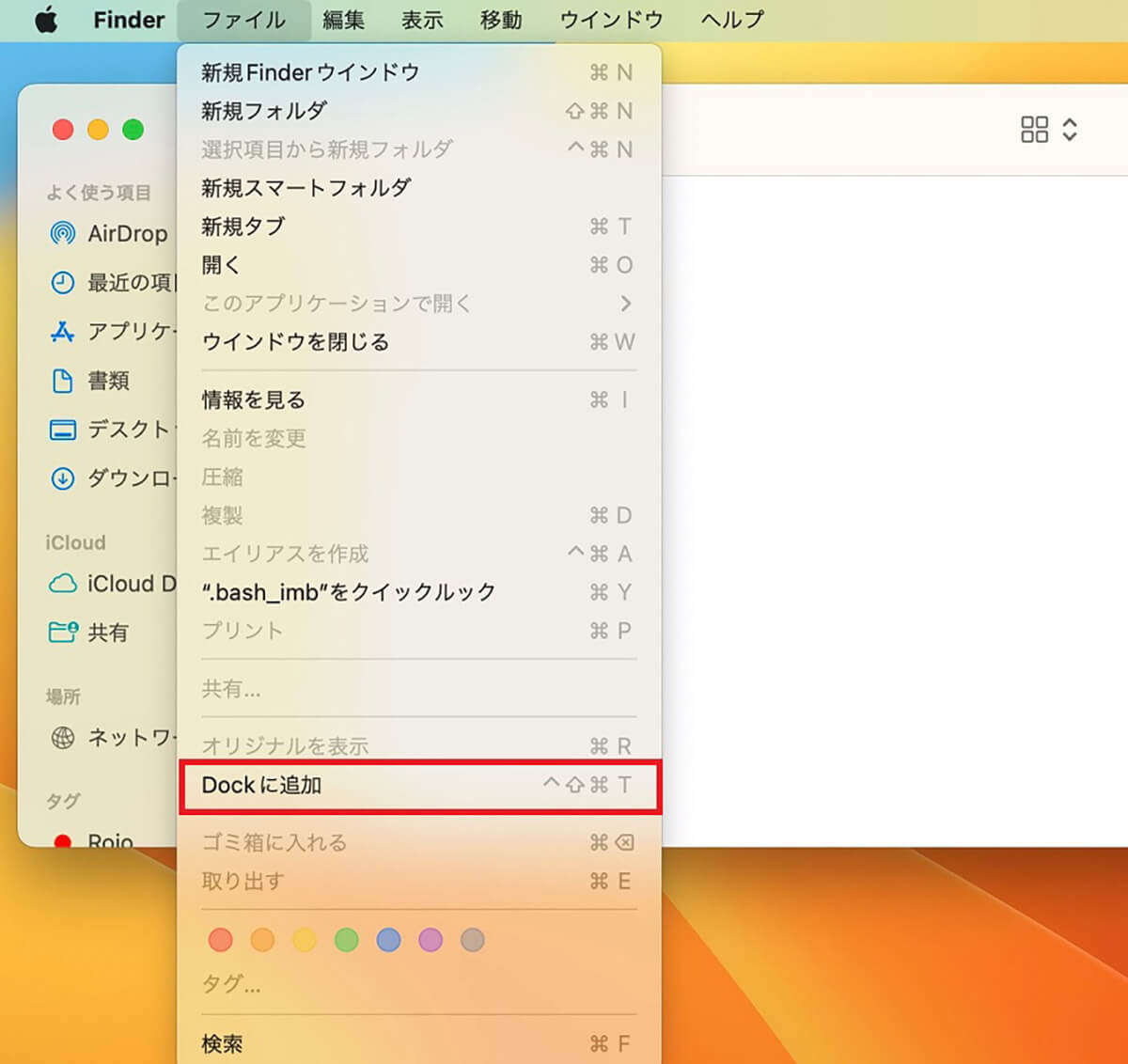Choose 新規フォルダ menu item
The height and width of the screenshot is (1064, 1128).
pos(419,111)
